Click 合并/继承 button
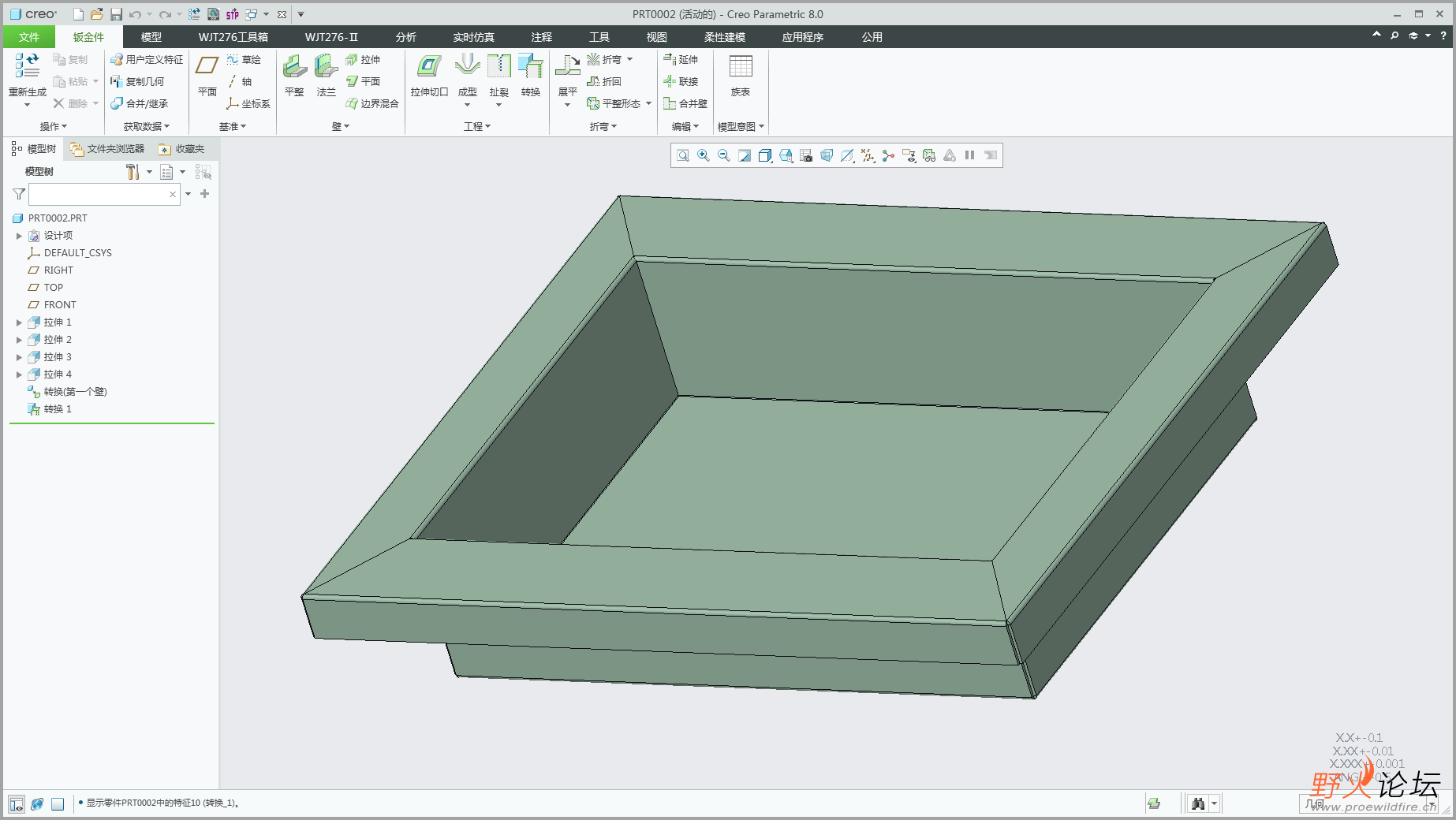This screenshot has width=1456, height=820. tap(139, 103)
